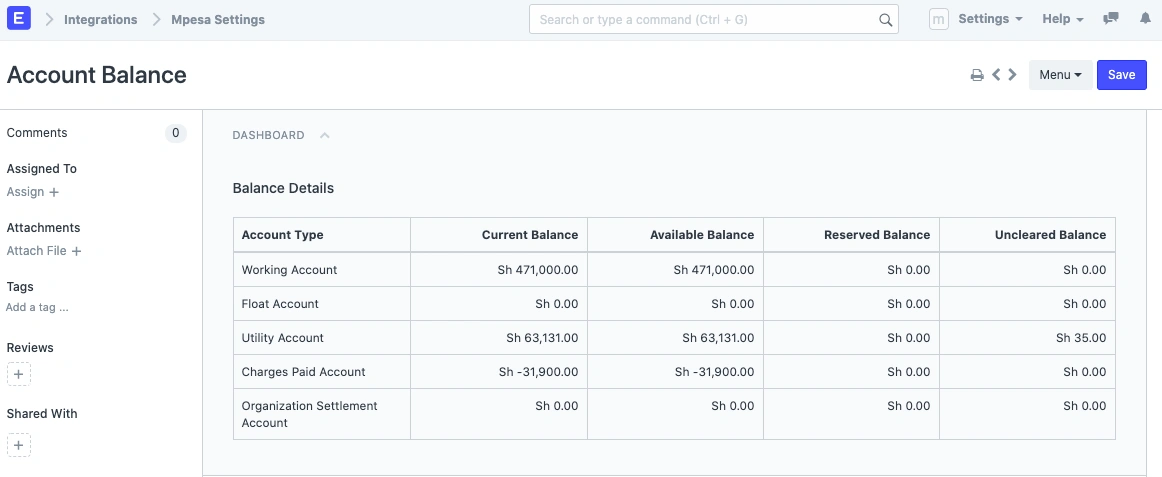The width and height of the screenshot is (1162, 477).
Task: Click the print icon
Action: (977, 75)
